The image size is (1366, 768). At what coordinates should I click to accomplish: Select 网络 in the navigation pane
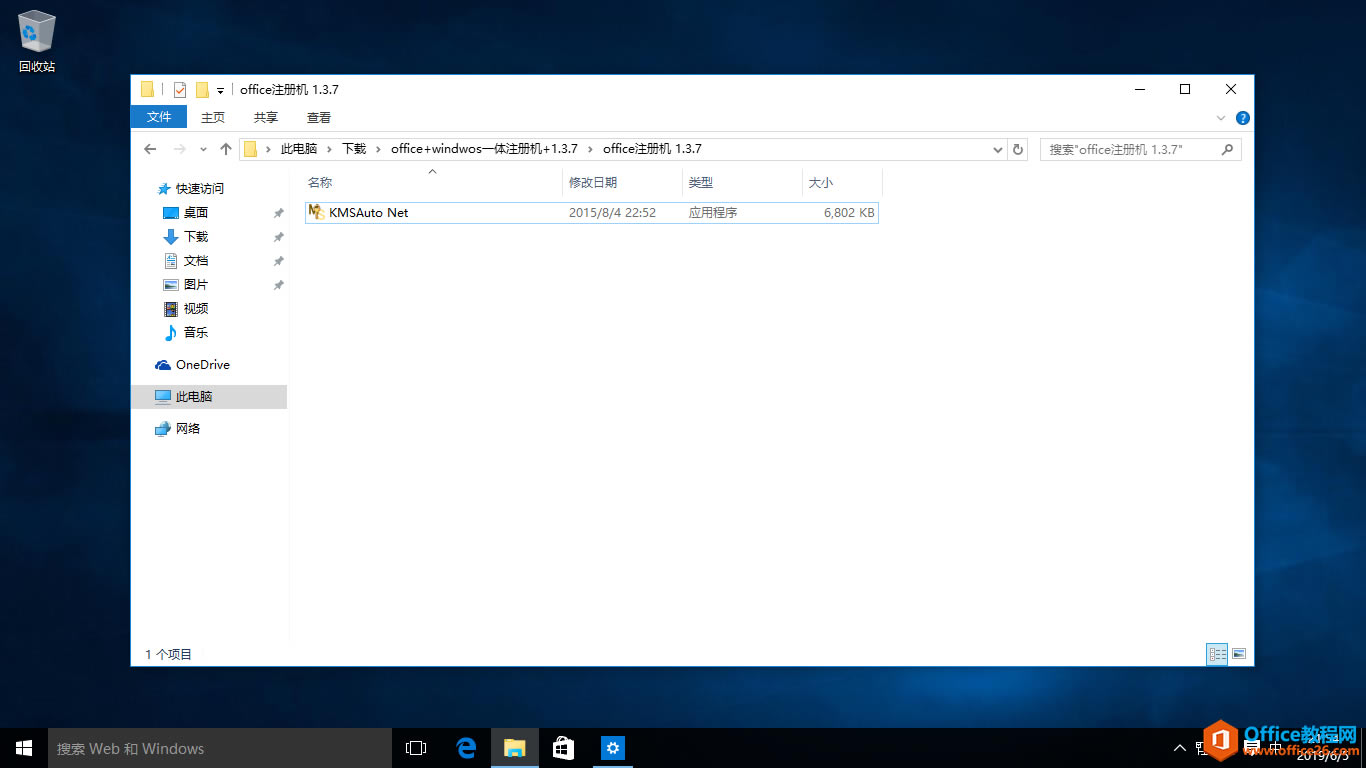click(187, 429)
